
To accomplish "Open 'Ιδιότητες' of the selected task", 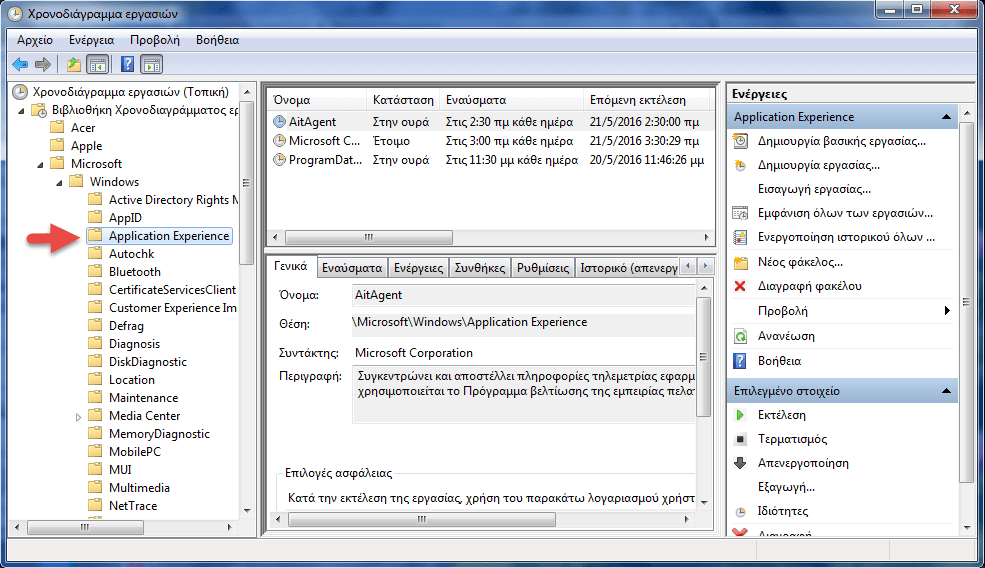I will coord(741,511).
